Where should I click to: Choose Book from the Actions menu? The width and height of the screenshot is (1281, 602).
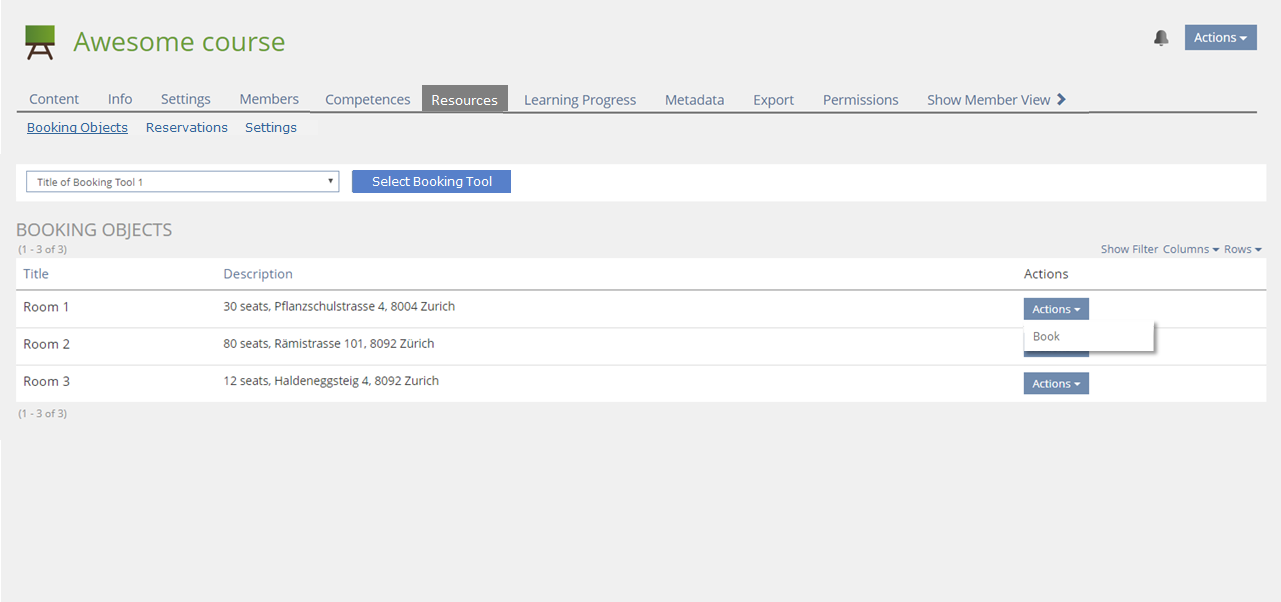pyautogui.click(x=1046, y=337)
